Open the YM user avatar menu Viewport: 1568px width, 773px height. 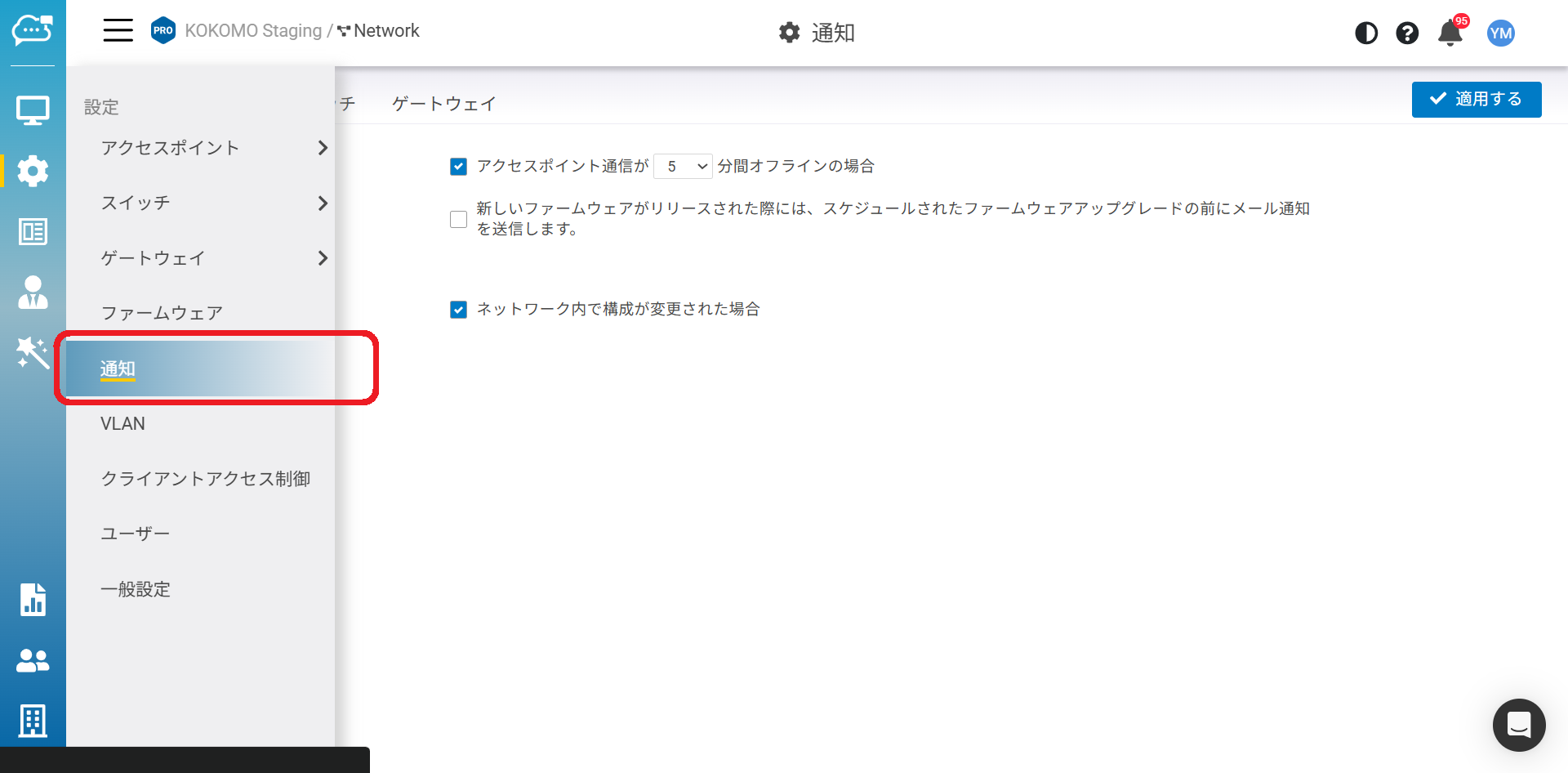pyautogui.click(x=1500, y=33)
